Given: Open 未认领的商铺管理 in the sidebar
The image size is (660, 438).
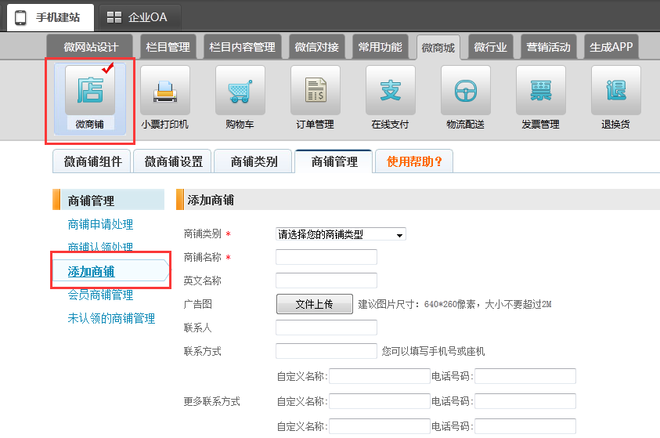Looking at the screenshot, I should [x=111, y=318].
